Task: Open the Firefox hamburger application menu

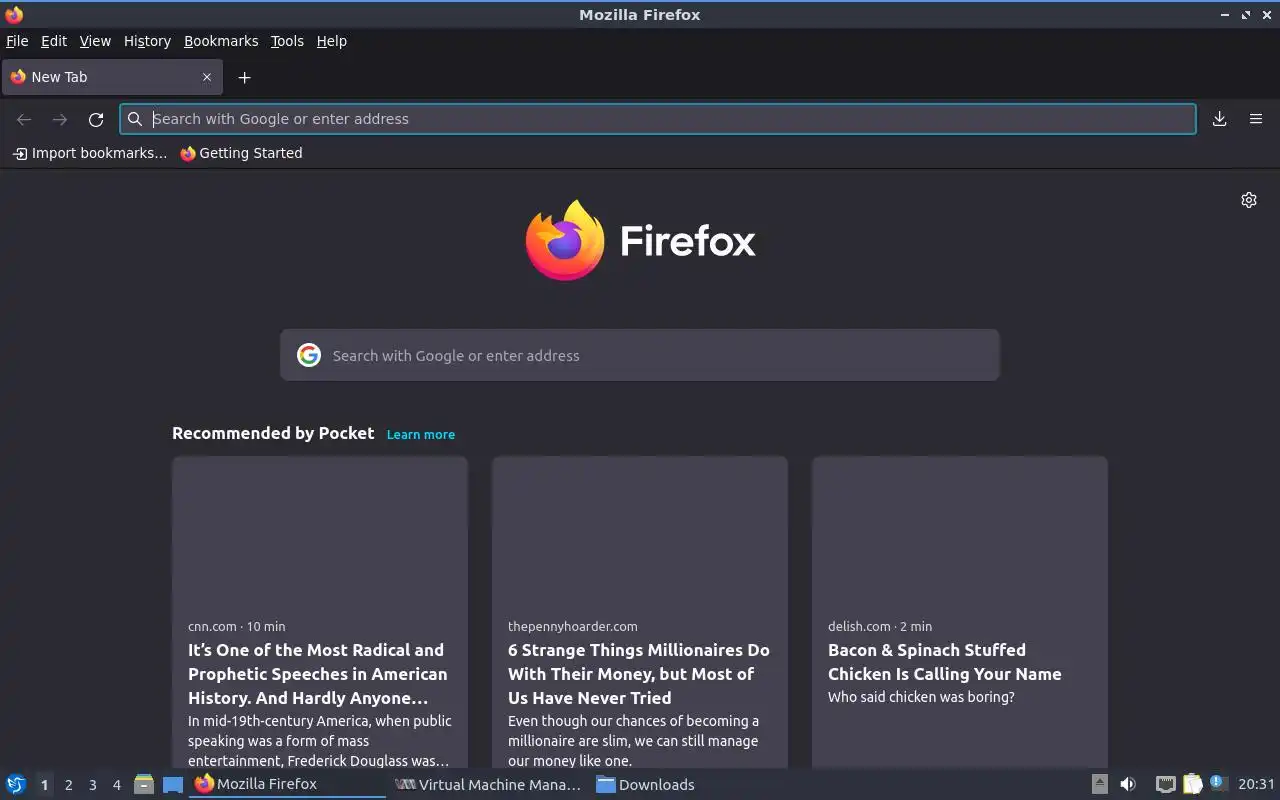Action: 1256,119
